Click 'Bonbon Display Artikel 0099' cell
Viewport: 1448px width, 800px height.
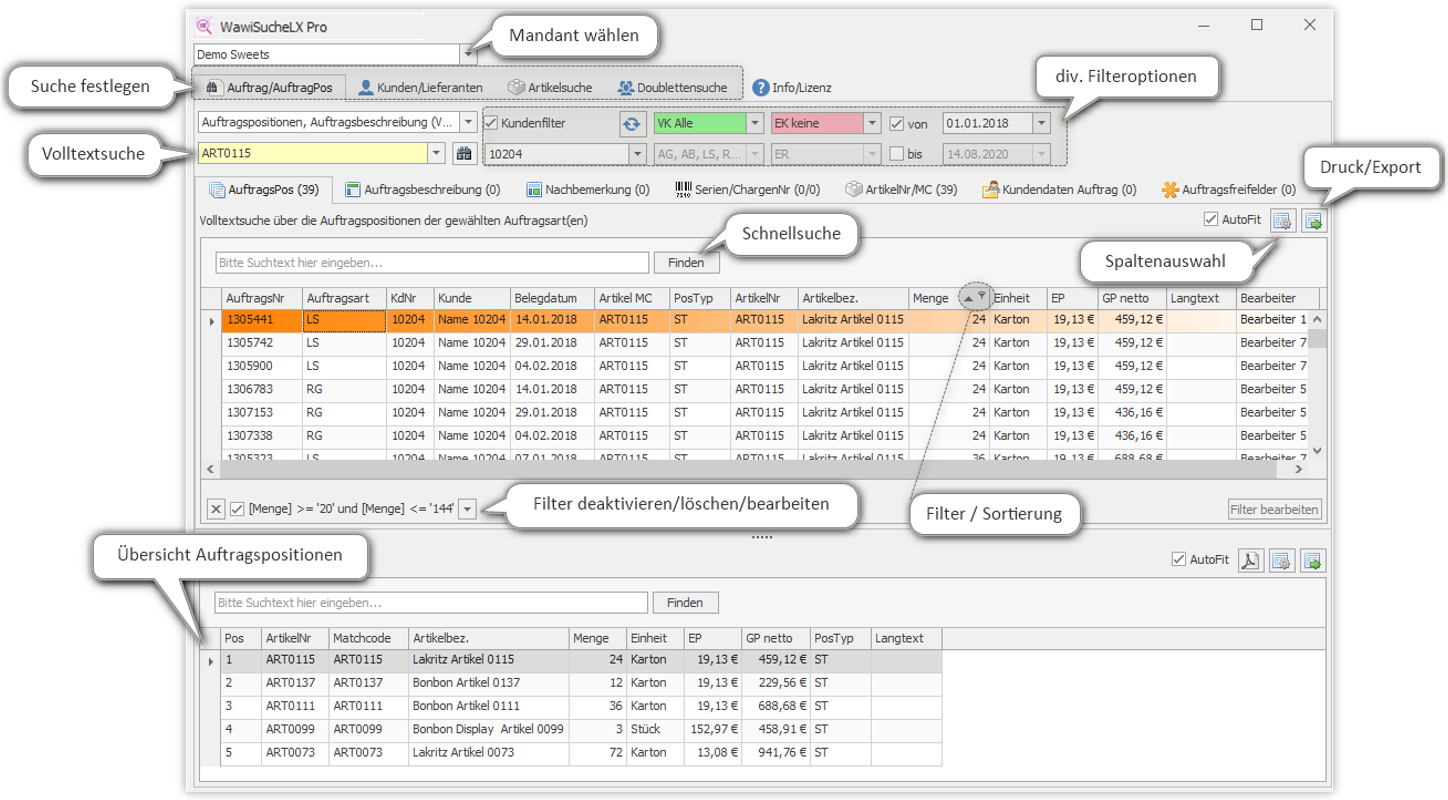(488, 729)
